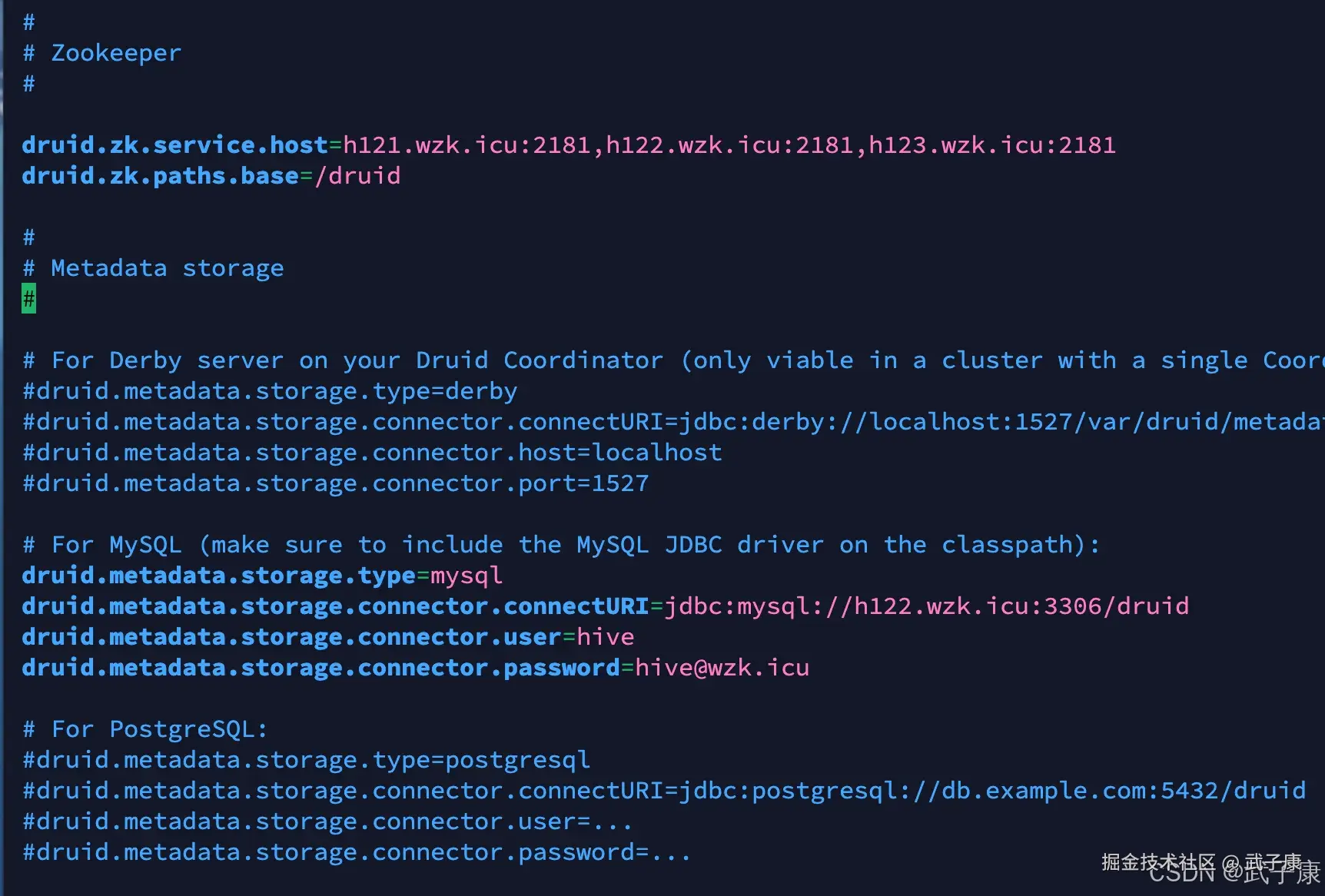Click the hive@wzk.icu password value
The image size is (1325, 896).
tap(722, 668)
